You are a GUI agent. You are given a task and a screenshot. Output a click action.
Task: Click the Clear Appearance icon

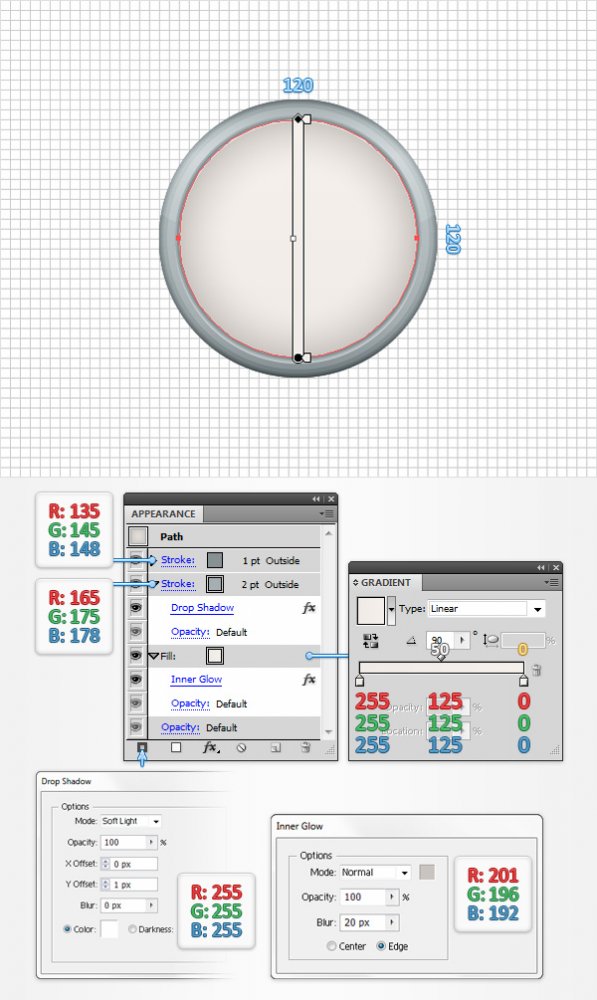(241, 747)
